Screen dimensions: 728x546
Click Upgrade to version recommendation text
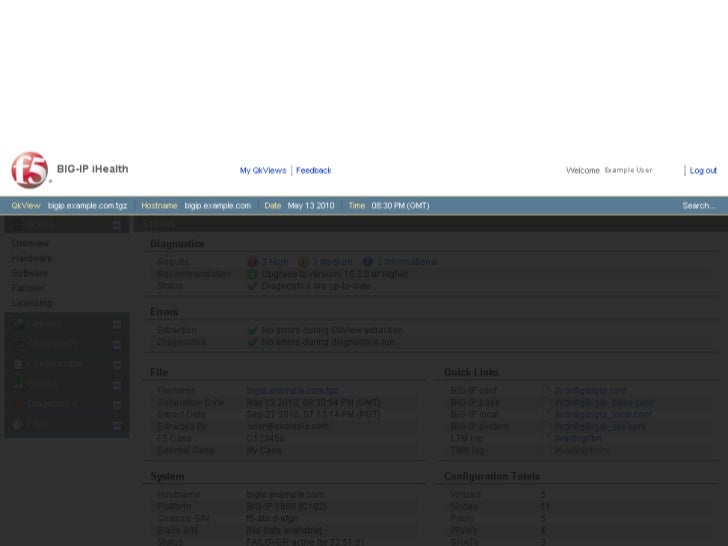pyautogui.click(x=334, y=274)
